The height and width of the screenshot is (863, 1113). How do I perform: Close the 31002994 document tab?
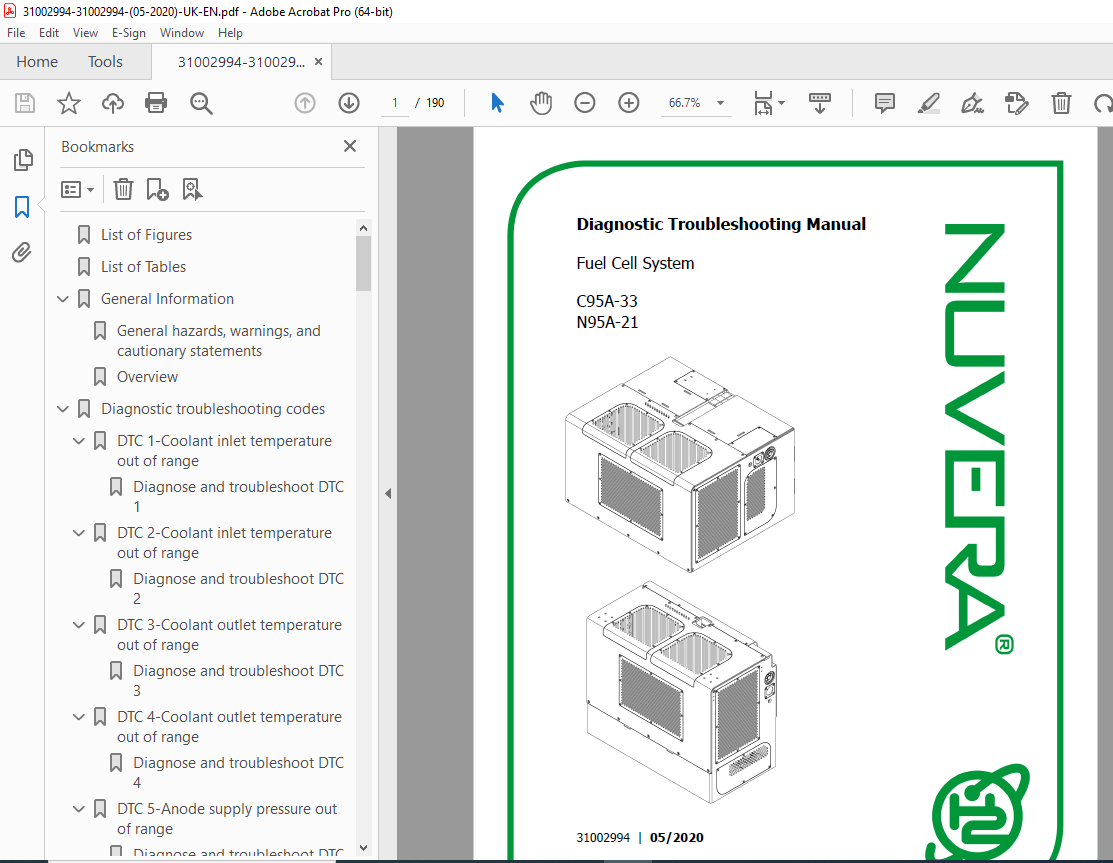[318, 62]
